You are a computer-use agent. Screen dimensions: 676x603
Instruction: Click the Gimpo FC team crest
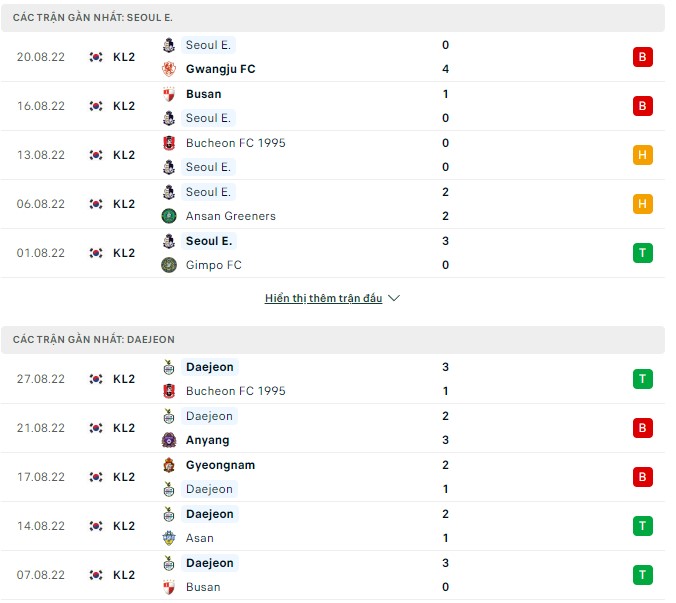pos(168,265)
